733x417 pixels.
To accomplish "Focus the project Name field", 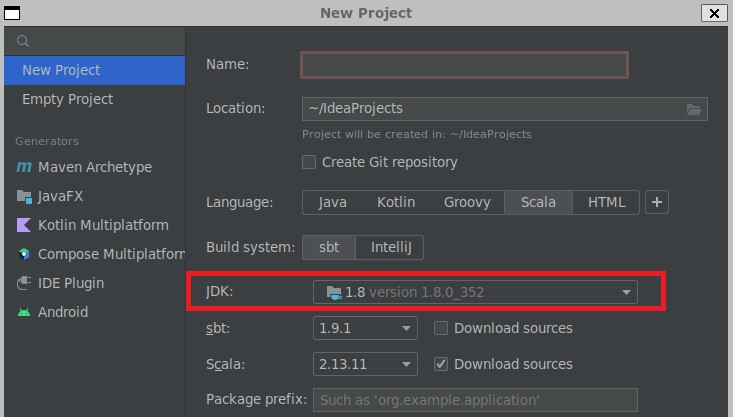I will click(x=464, y=65).
